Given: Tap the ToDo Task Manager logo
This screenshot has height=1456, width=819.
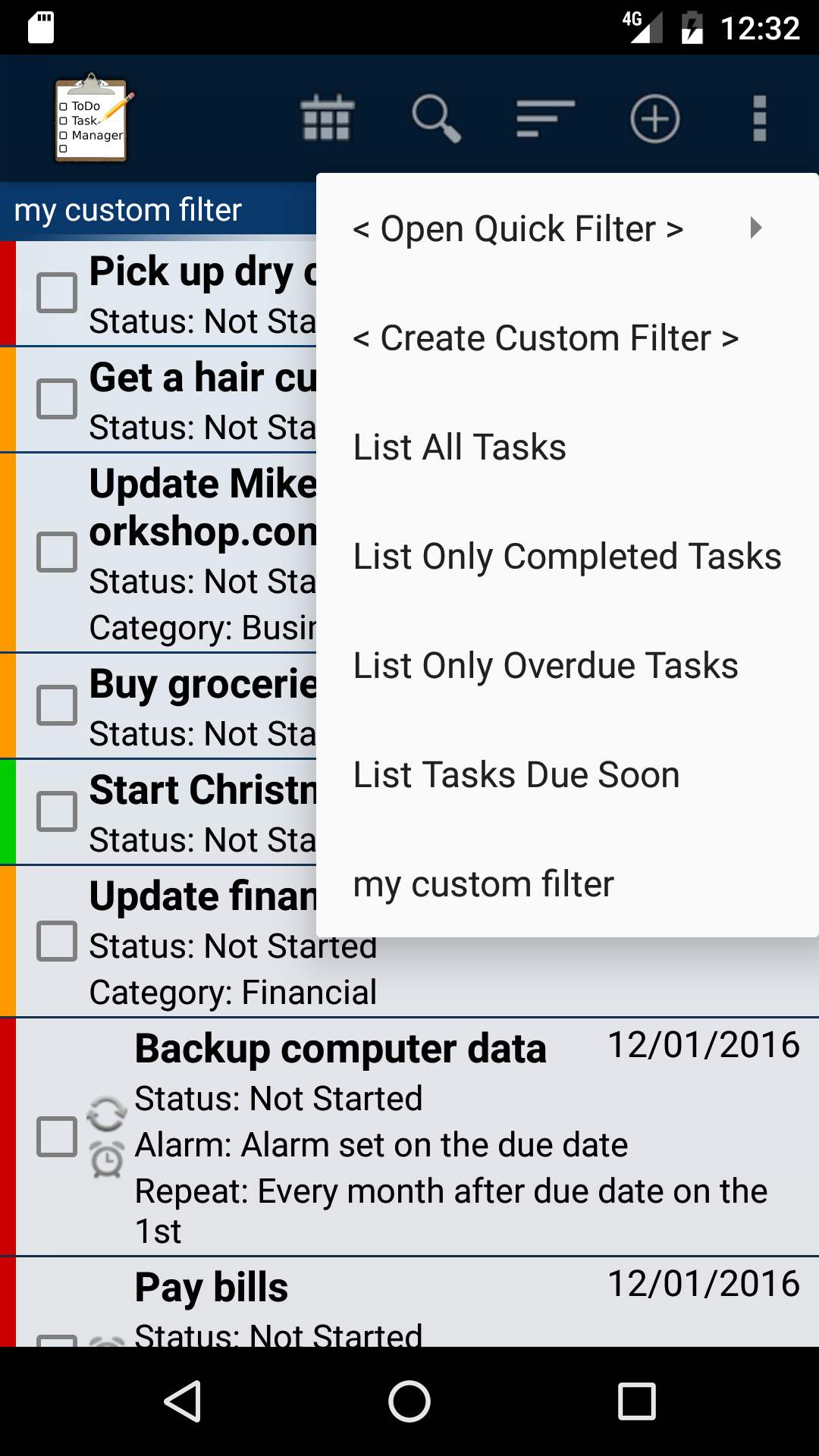Looking at the screenshot, I should click(92, 118).
